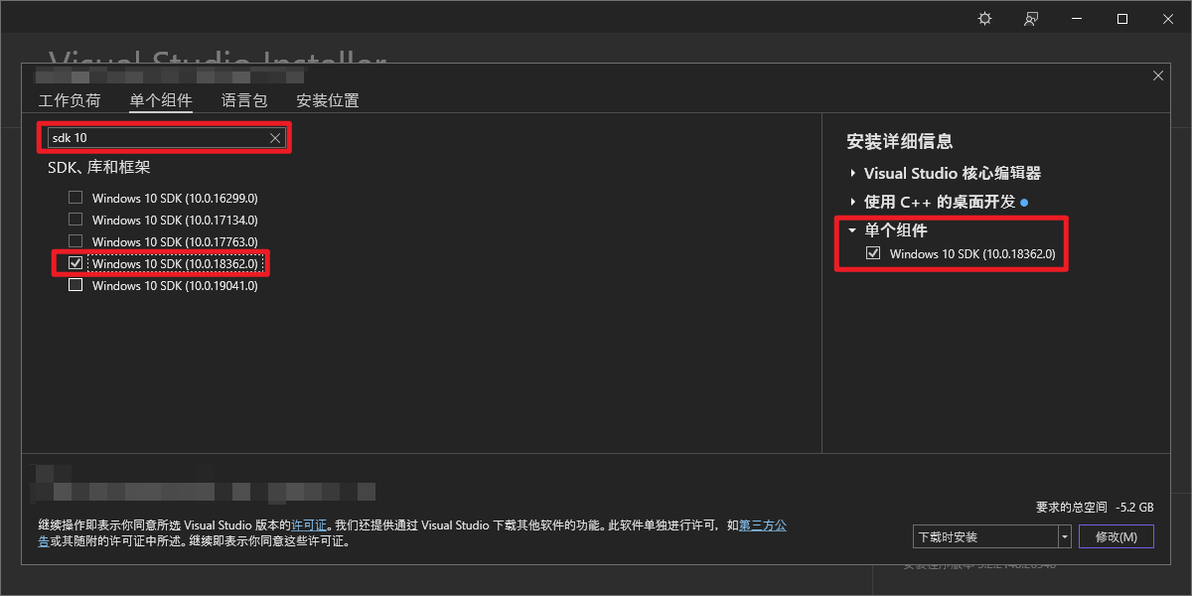Open the feedback icon in title bar
Image resolution: width=1192 pixels, height=596 pixels.
click(x=1031, y=19)
